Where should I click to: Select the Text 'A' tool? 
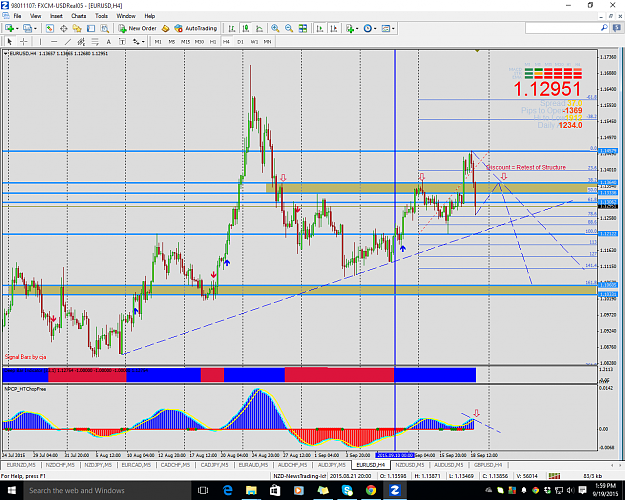[x=108, y=41]
